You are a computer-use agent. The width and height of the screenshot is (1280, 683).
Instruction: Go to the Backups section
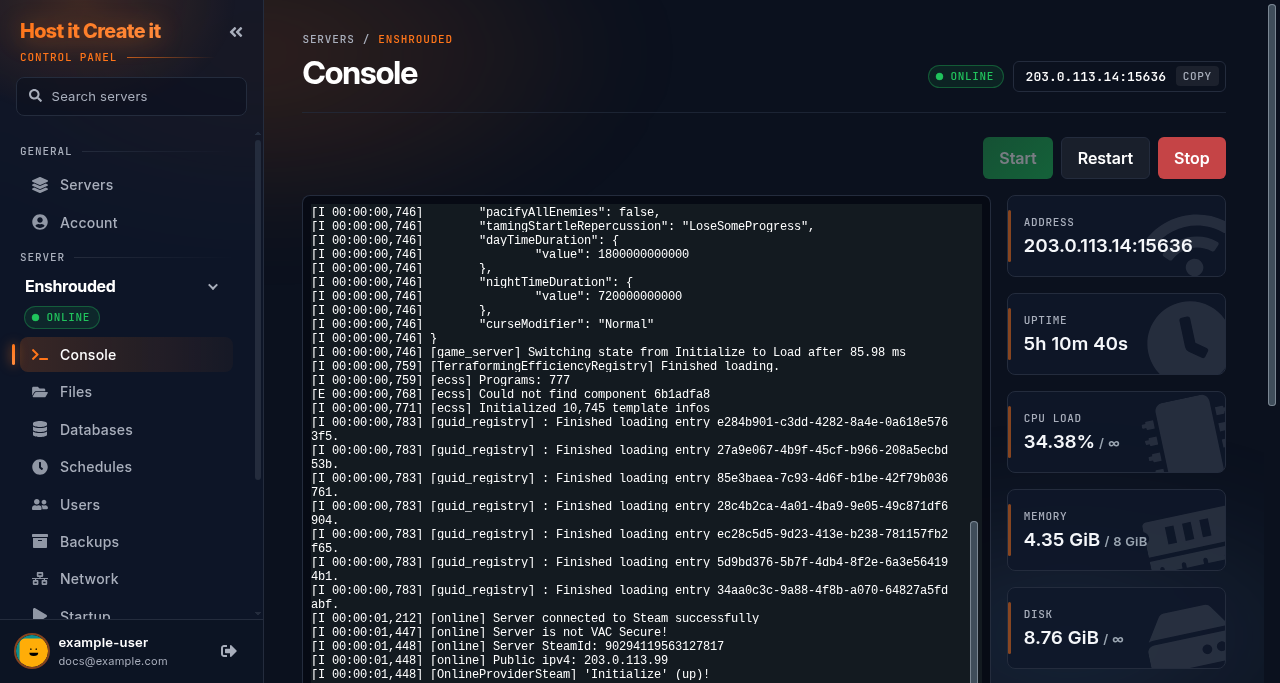(126, 541)
